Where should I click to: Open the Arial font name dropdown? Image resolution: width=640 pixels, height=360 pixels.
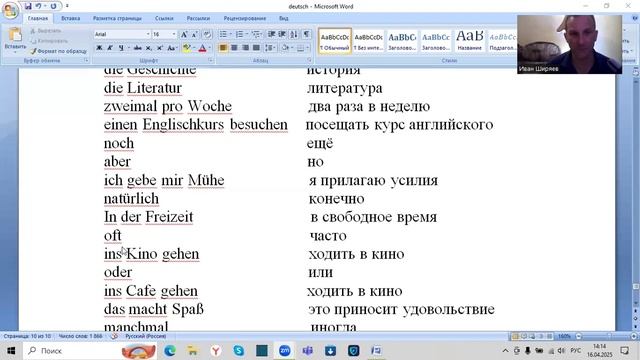[x=148, y=34]
